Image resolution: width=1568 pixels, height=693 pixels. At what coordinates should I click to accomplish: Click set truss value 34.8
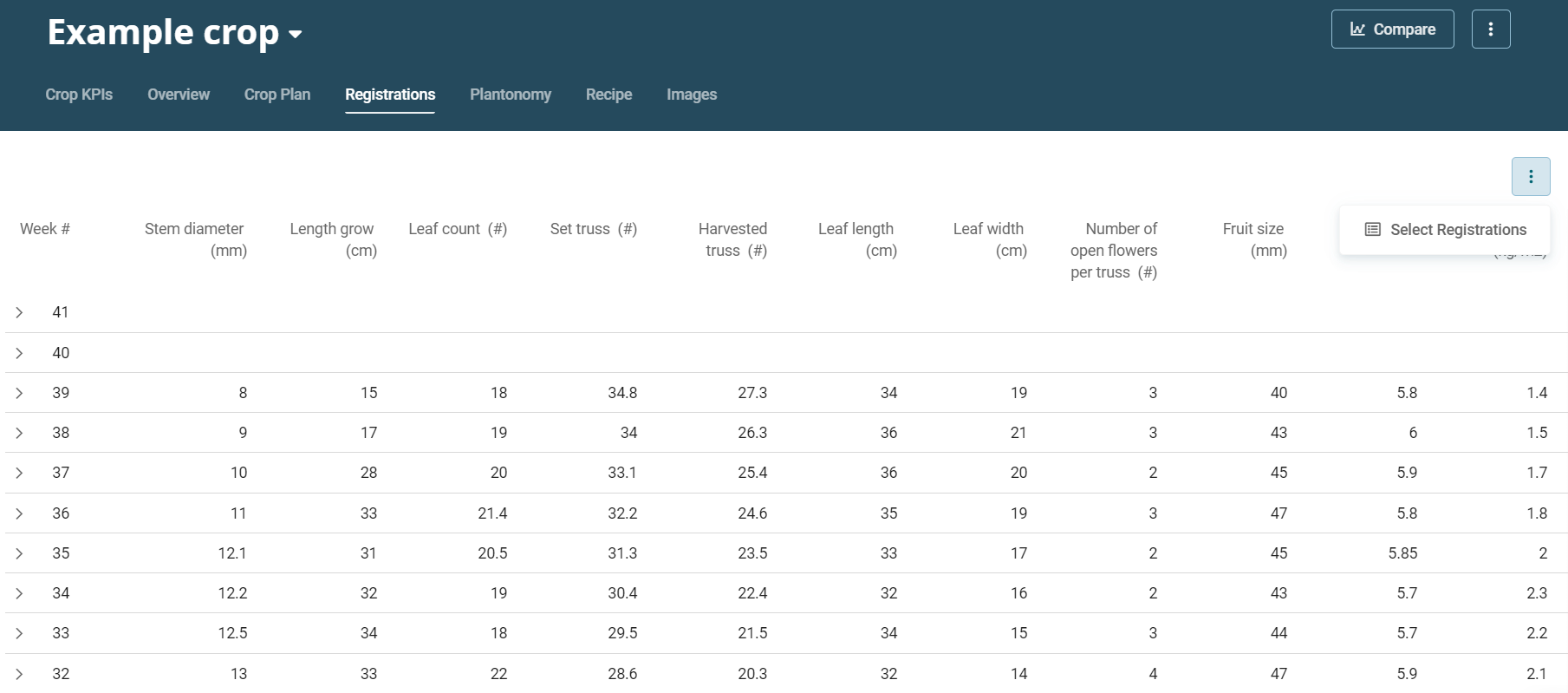622,393
